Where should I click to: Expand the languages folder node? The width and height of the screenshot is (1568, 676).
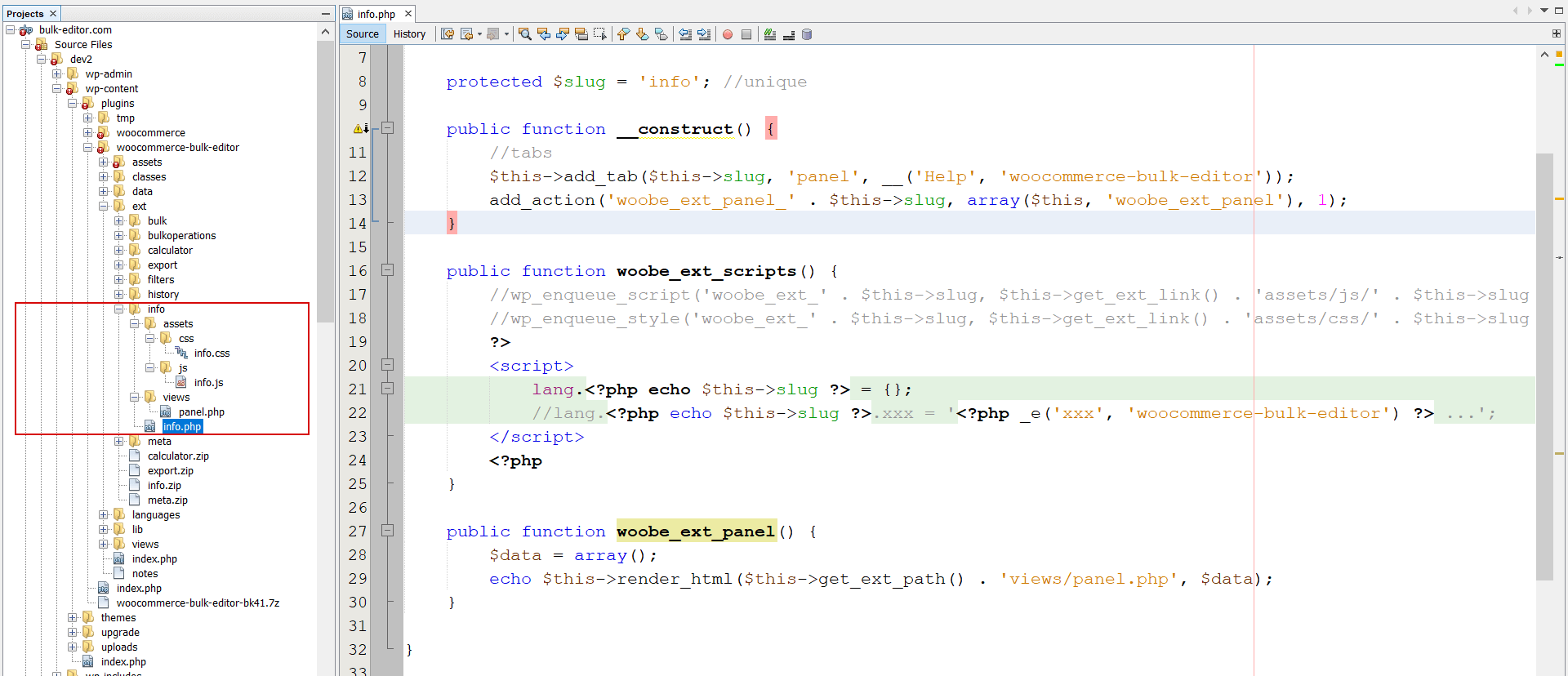pyautogui.click(x=104, y=515)
